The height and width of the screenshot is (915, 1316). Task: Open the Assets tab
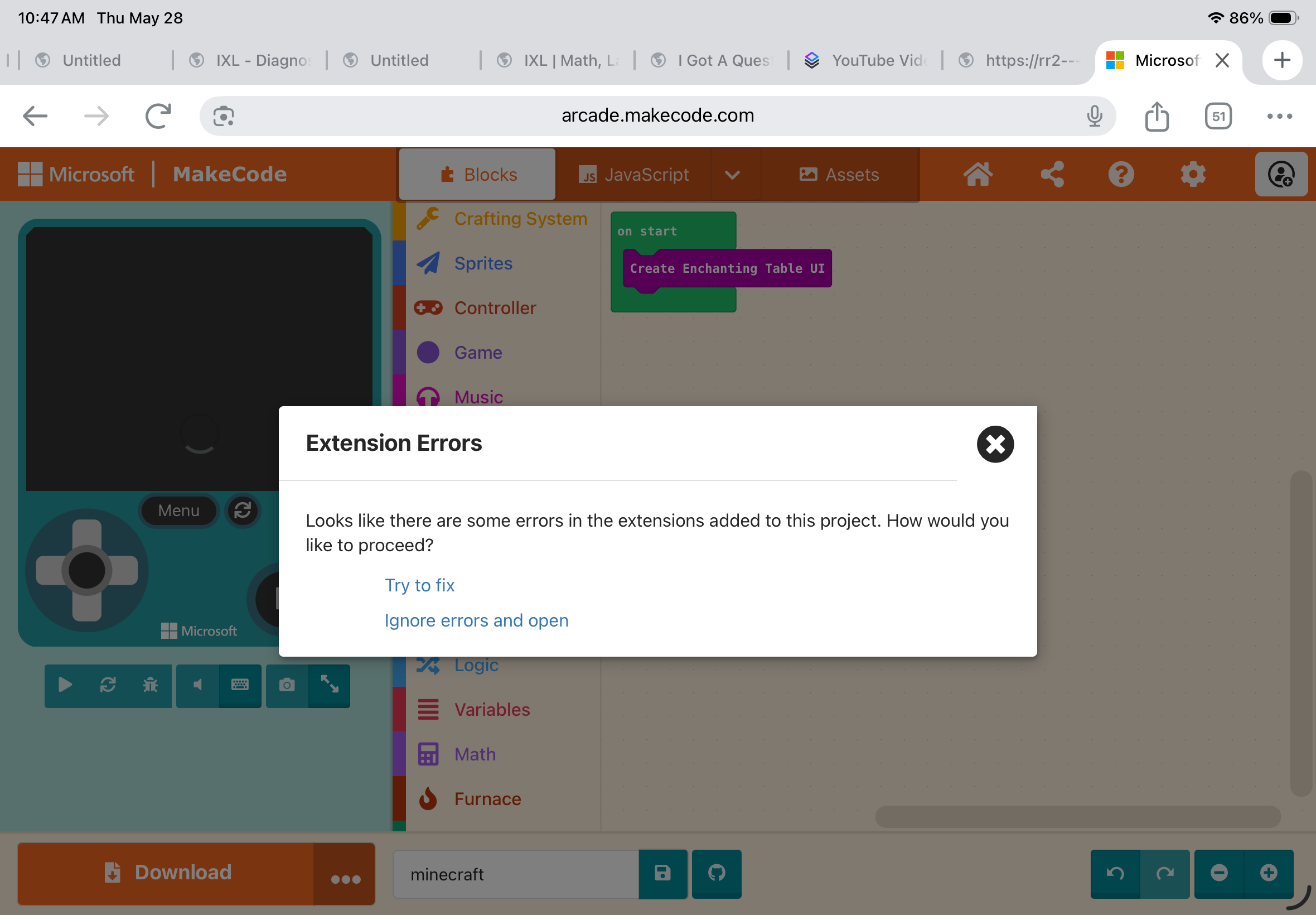click(839, 174)
